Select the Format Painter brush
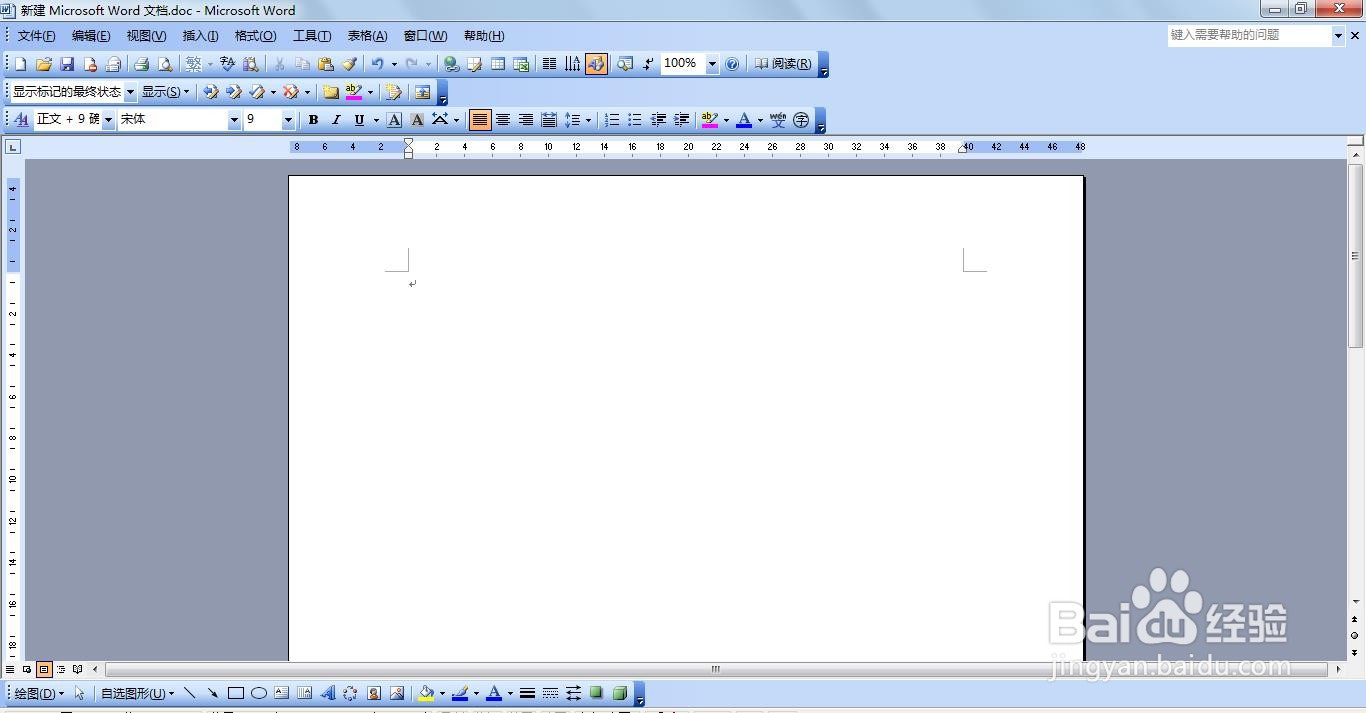 coord(349,64)
